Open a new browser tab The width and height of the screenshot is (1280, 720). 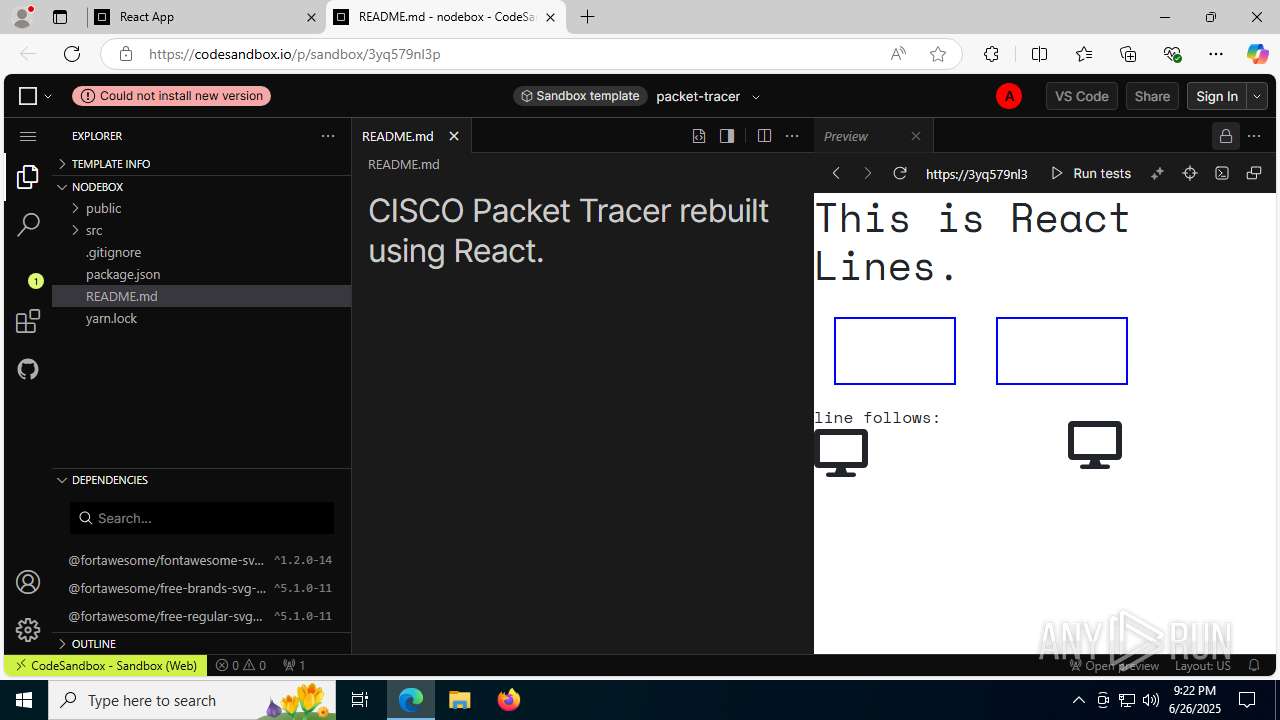click(588, 17)
